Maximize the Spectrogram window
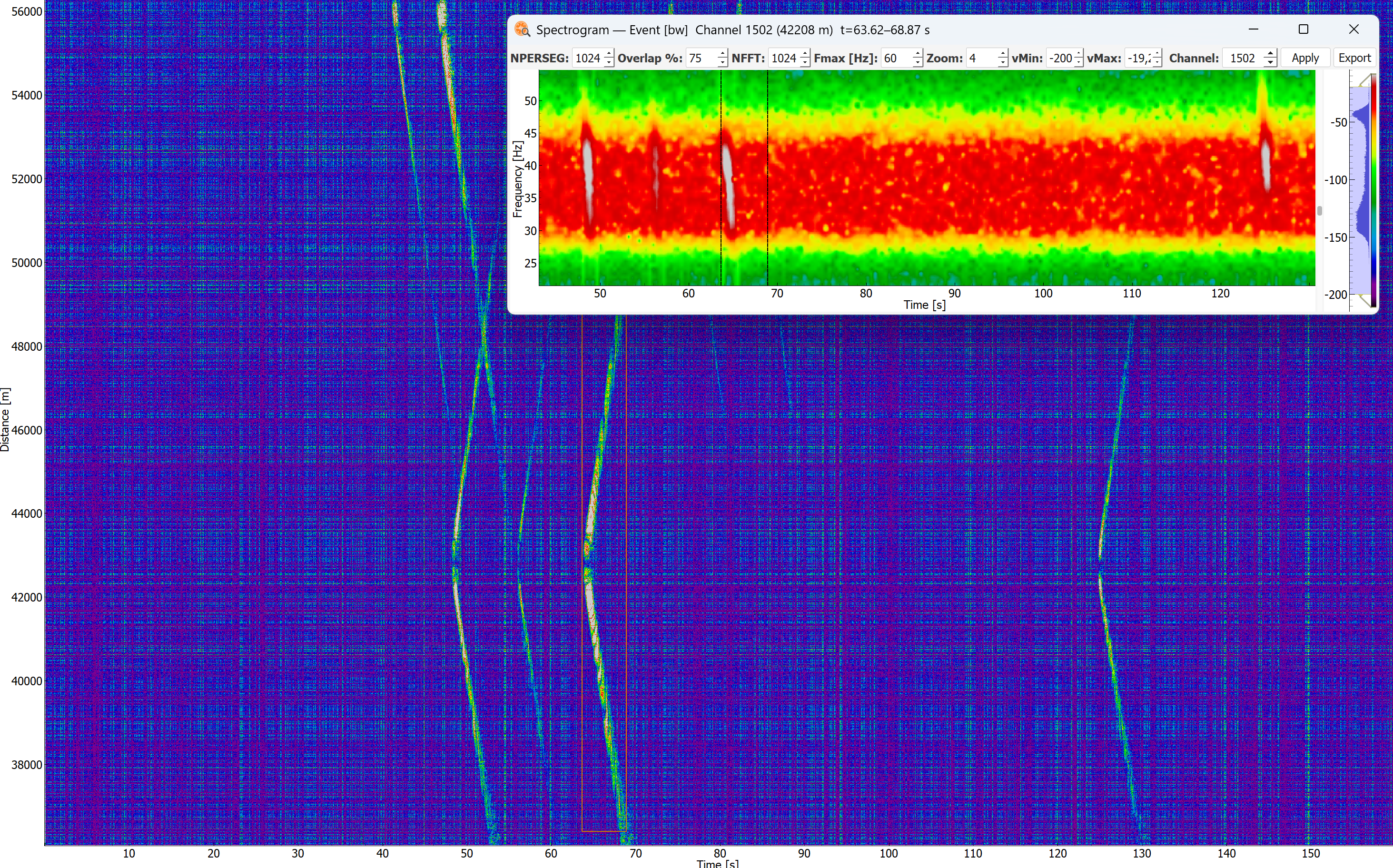The image size is (1393, 868). coord(1304,30)
